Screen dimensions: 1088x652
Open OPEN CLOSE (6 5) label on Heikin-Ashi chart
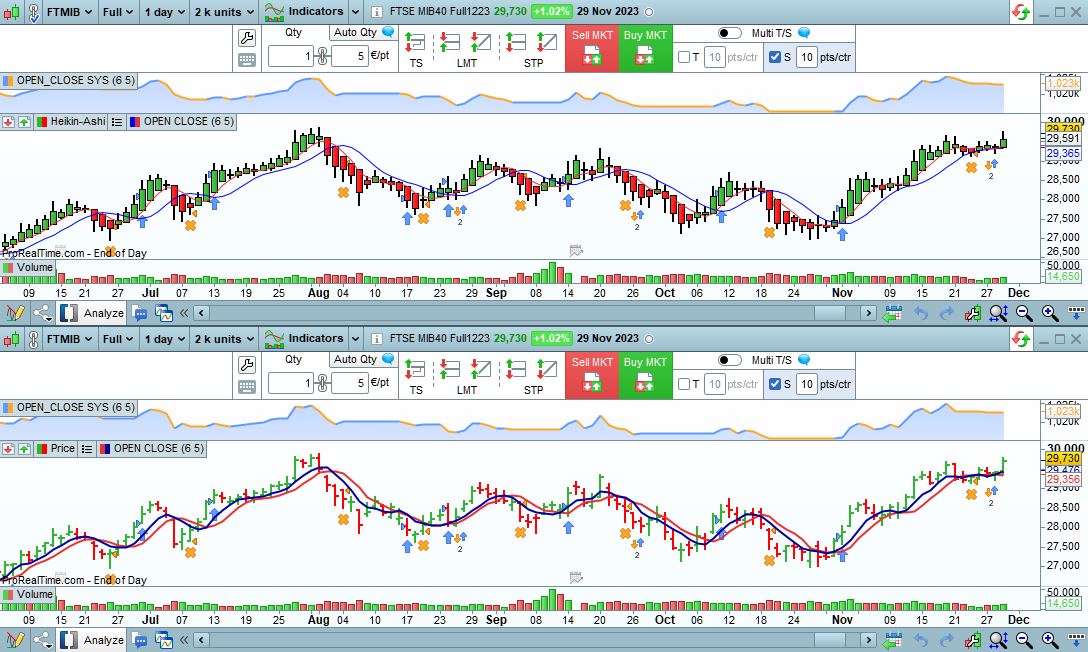pos(182,121)
